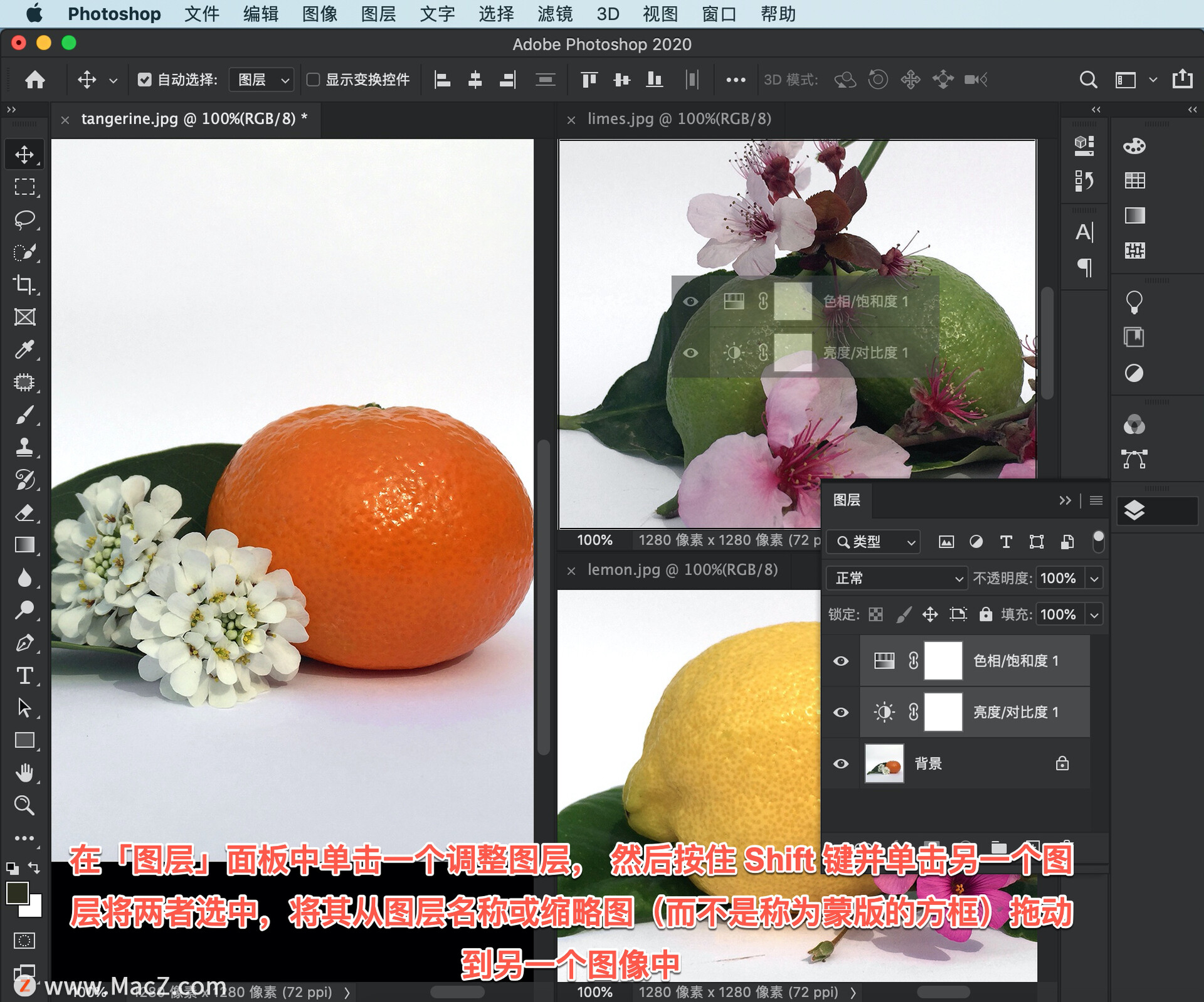Switch to the limes.jpg document tab
The width and height of the screenshot is (1204, 1002).
coord(679,119)
